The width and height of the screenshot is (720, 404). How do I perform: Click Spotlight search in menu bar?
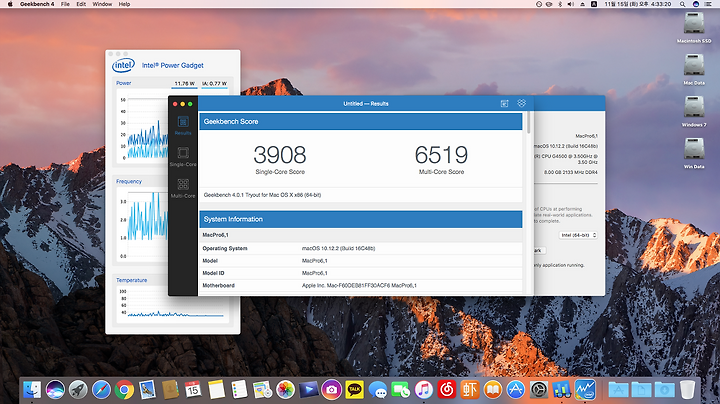[682, 4]
